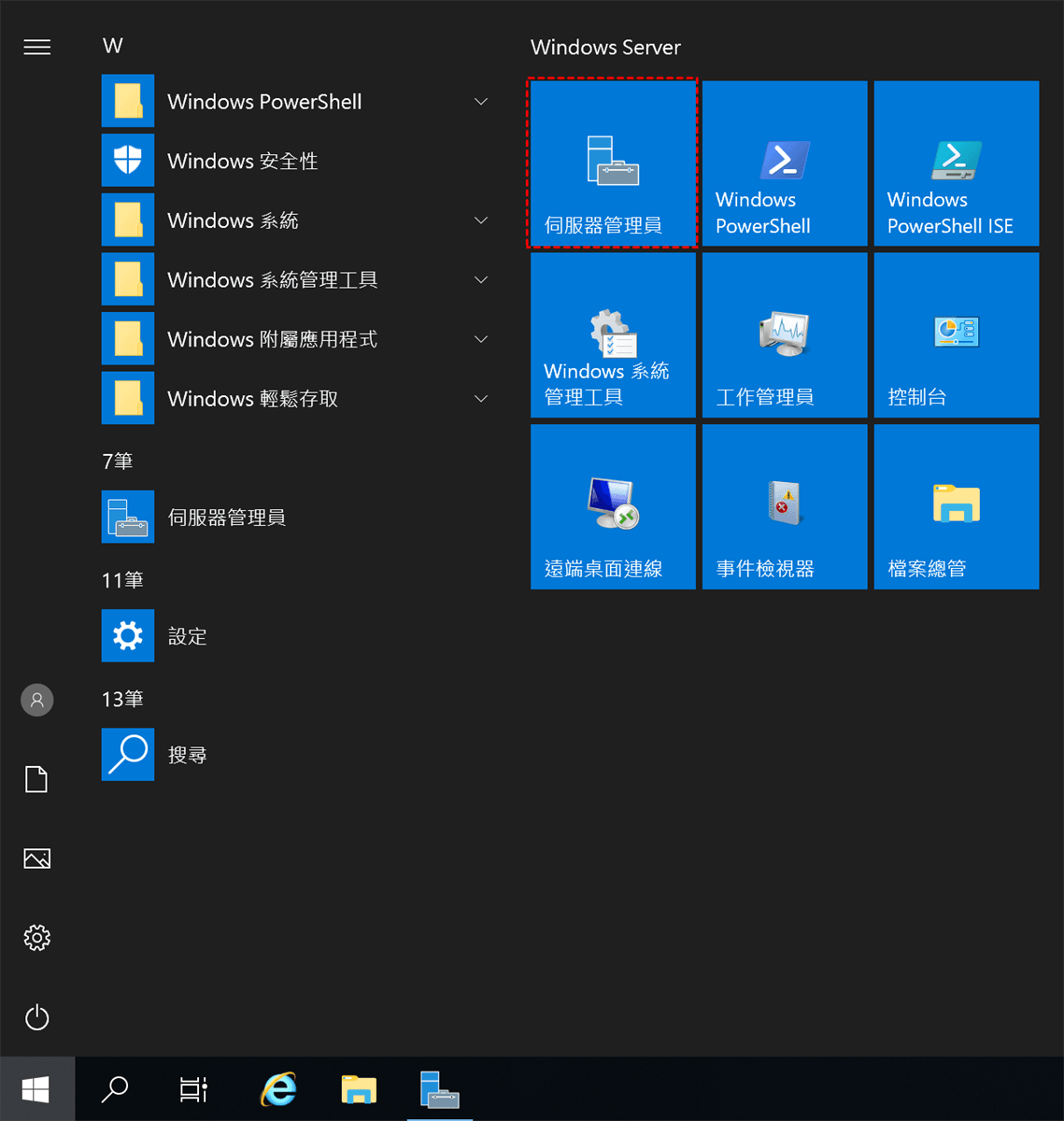Open the 伺服器管理員 tile
This screenshot has width=1064, height=1121.
tap(613, 163)
